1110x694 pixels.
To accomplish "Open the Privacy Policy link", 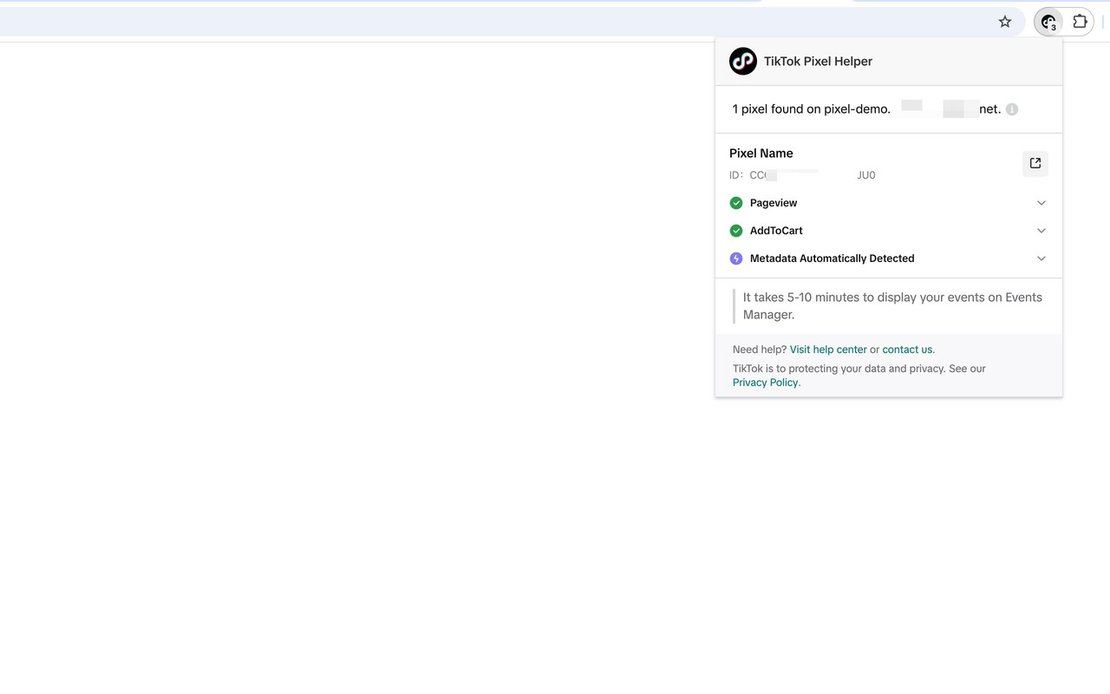I will point(766,383).
